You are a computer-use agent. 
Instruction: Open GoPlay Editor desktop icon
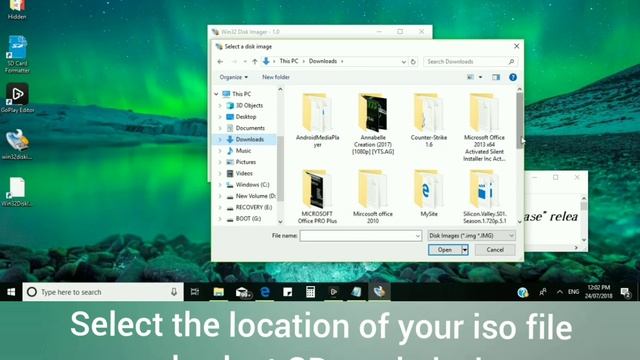point(17,98)
